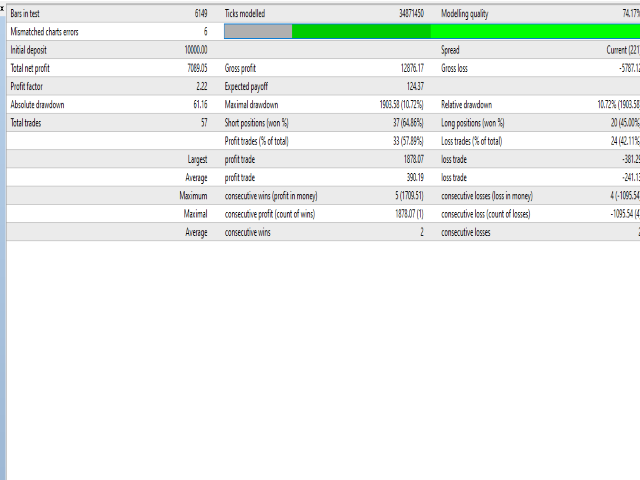The image size is (640, 480).
Task: Select the largest profit trade value 1878.07
Action: point(410,159)
